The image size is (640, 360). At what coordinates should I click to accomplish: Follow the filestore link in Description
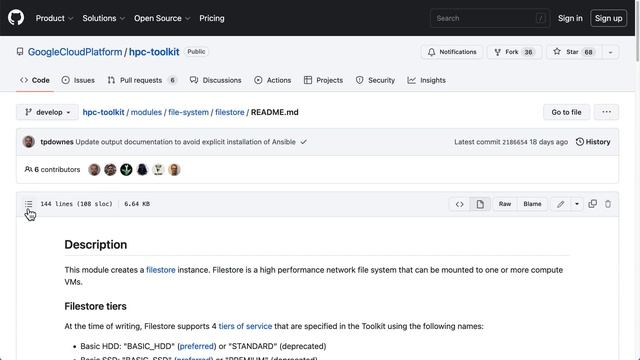[161, 270]
